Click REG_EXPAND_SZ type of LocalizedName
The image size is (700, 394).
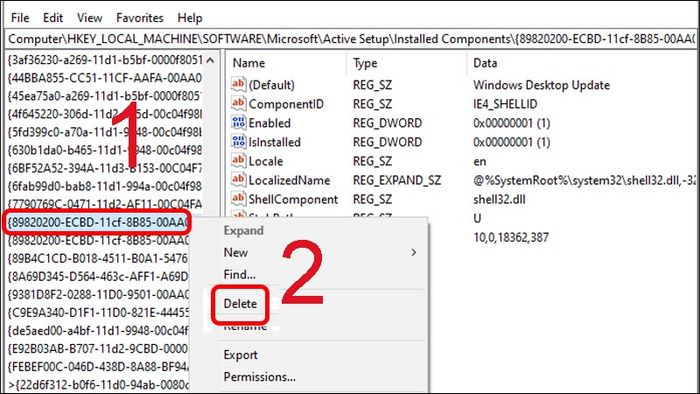pyautogui.click(x=397, y=180)
